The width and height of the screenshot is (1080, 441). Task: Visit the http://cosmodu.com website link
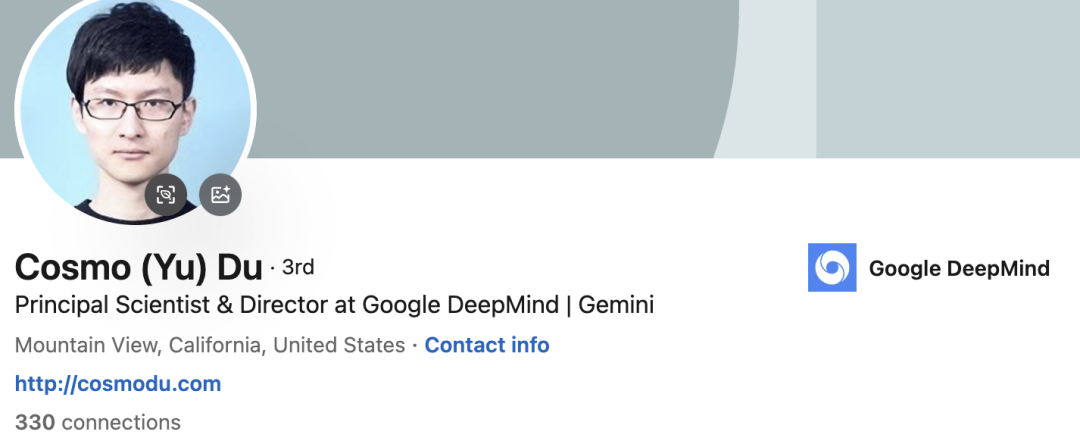pos(118,384)
